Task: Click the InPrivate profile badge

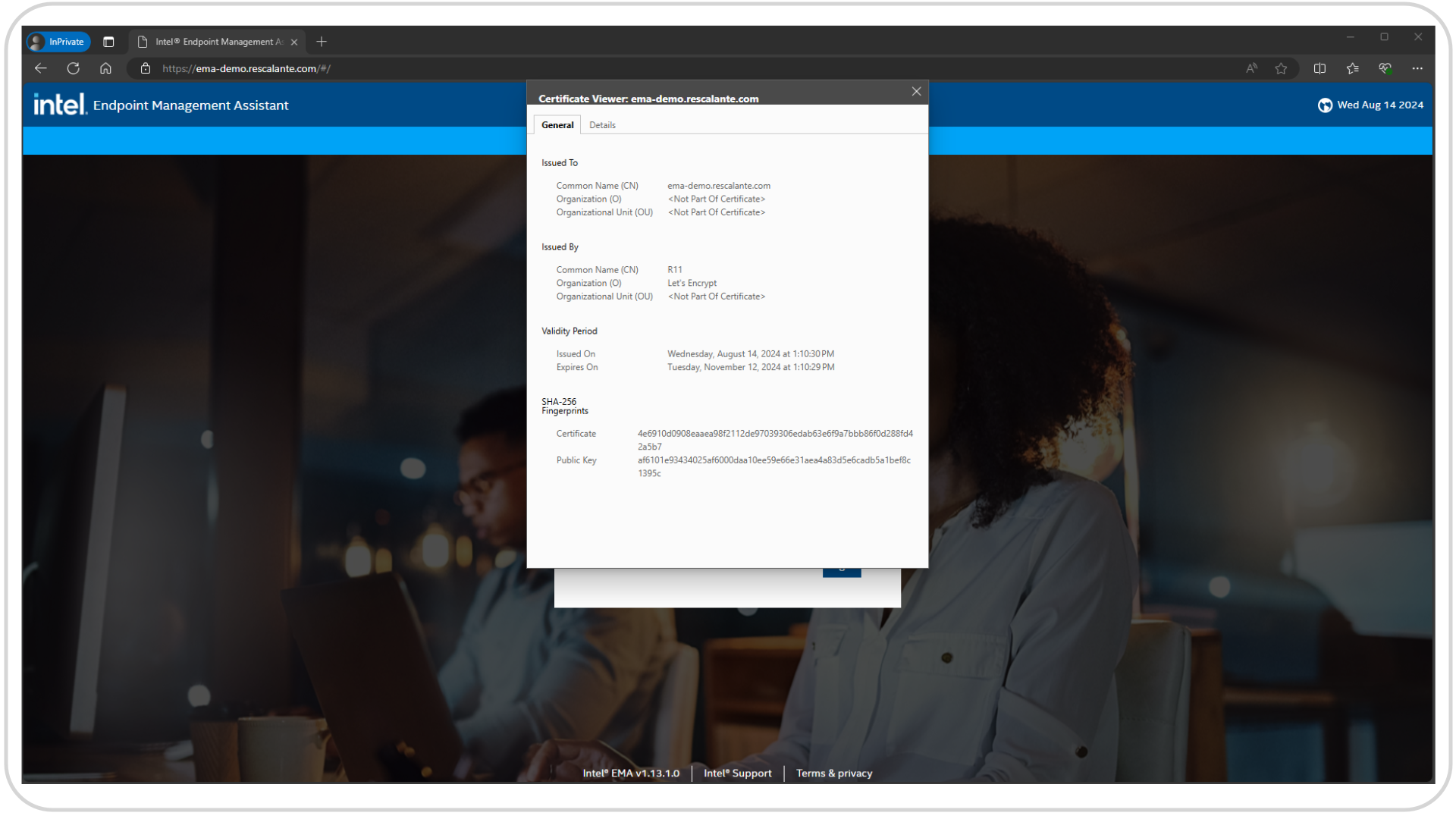Action: (x=59, y=42)
